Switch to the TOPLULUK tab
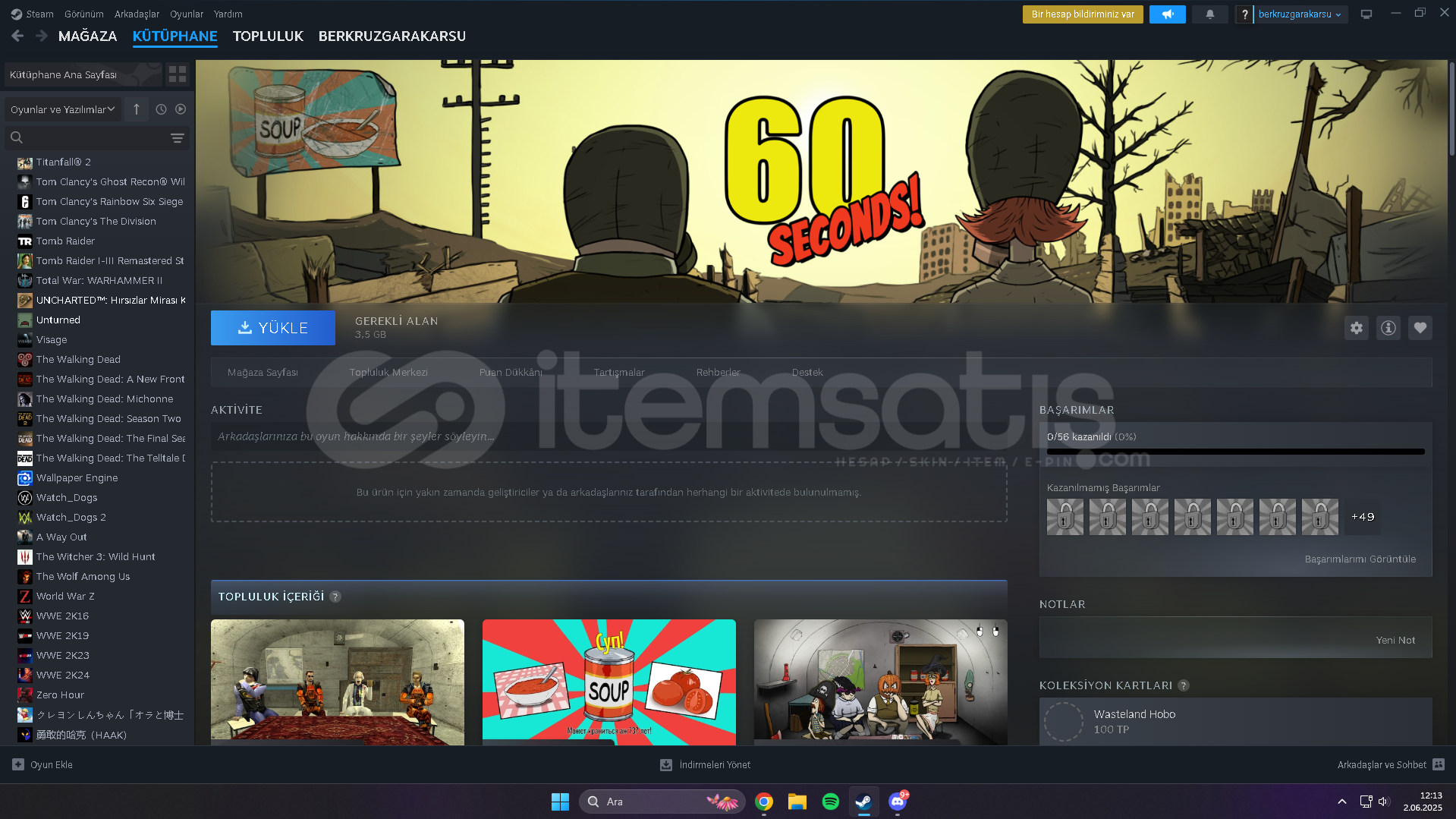Screen dimensions: 1456x819 coord(268,36)
